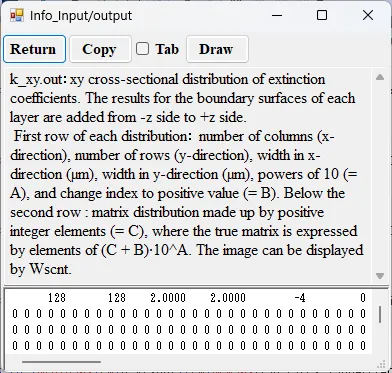The height and width of the screenshot is (373, 392).
Task: Open the app icon system menu
Action: click(16, 15)
